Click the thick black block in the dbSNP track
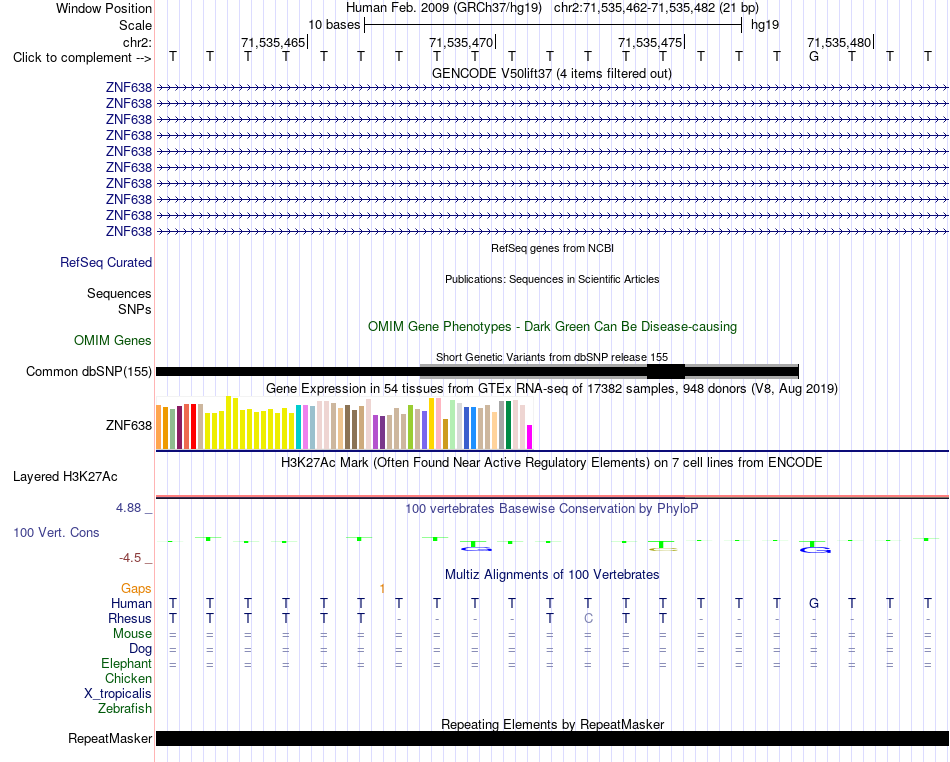Viewport: 950px width, 762px height. (x=666, y=371)
